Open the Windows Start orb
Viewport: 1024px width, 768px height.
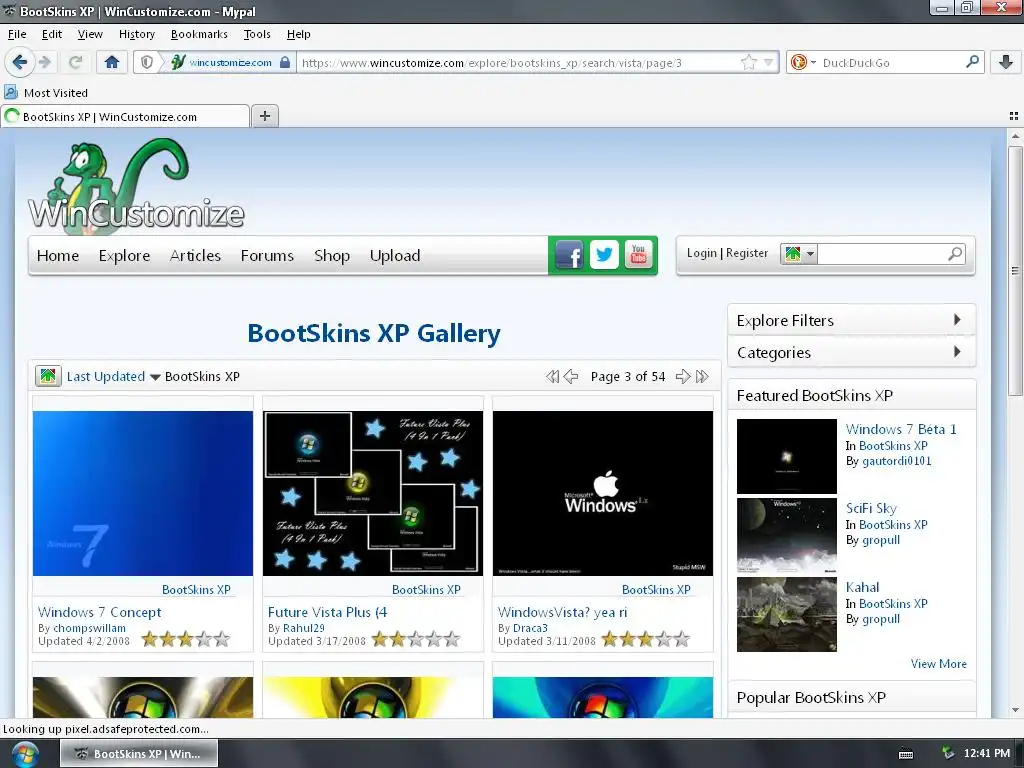25,754
